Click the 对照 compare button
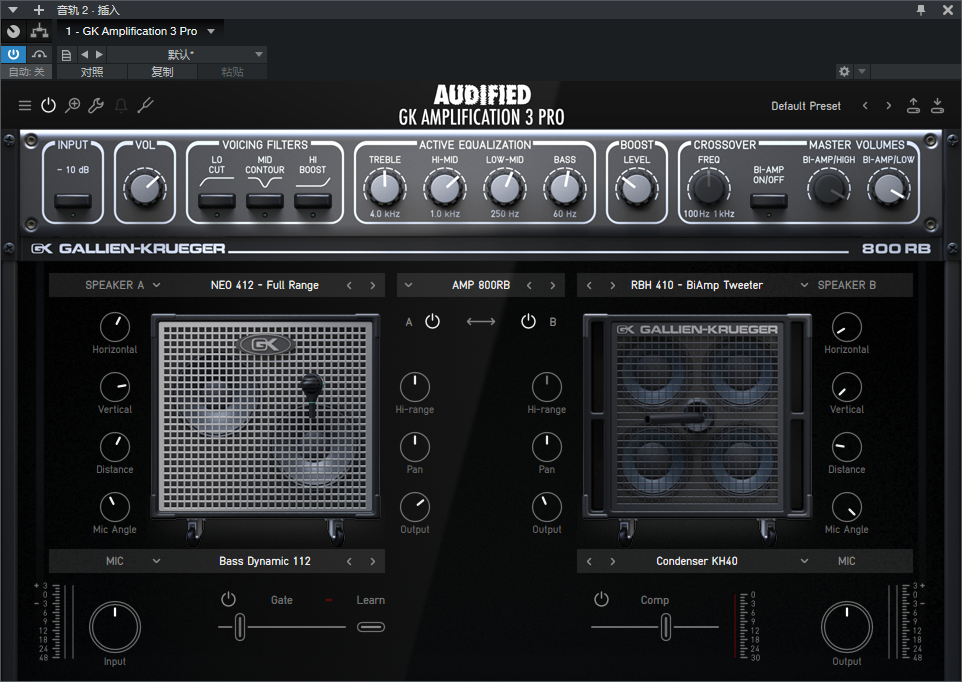Screen dimensions: 962x682 [x=92, y=72]
